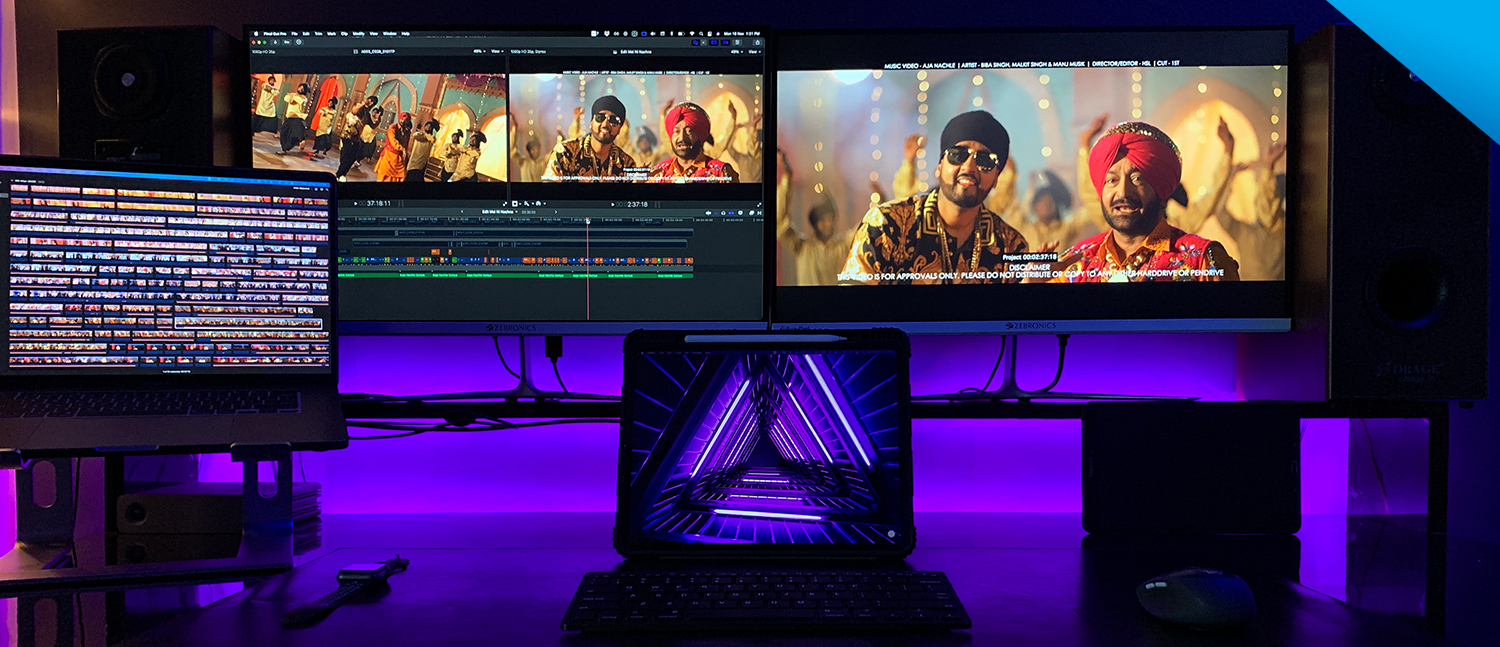Open the left viewer View options dropdown
Screen dimensions: 1500x647
tap(497, 52)
